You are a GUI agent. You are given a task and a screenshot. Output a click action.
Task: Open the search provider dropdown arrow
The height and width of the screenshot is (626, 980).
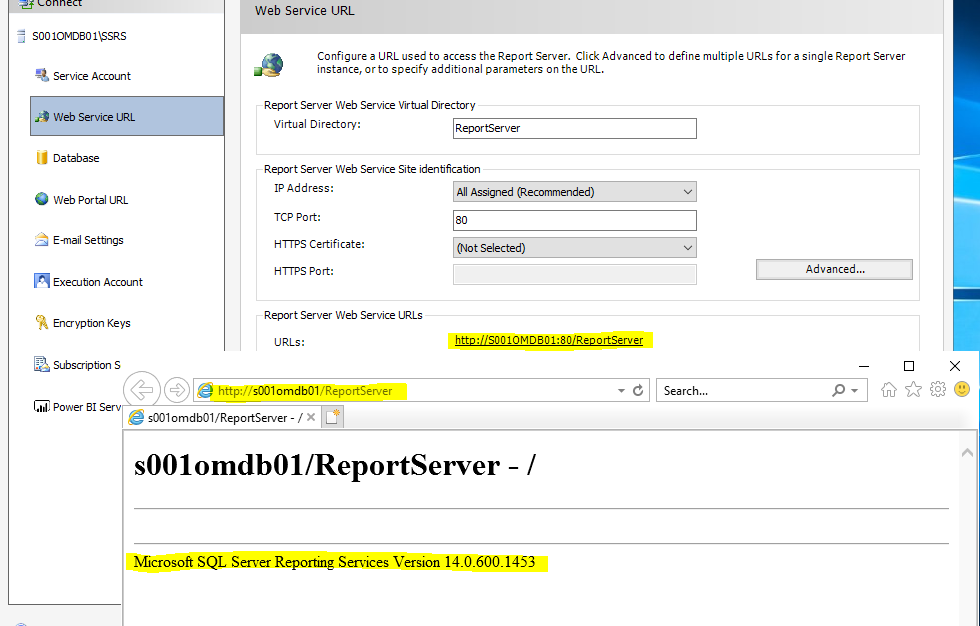[854, 391]
